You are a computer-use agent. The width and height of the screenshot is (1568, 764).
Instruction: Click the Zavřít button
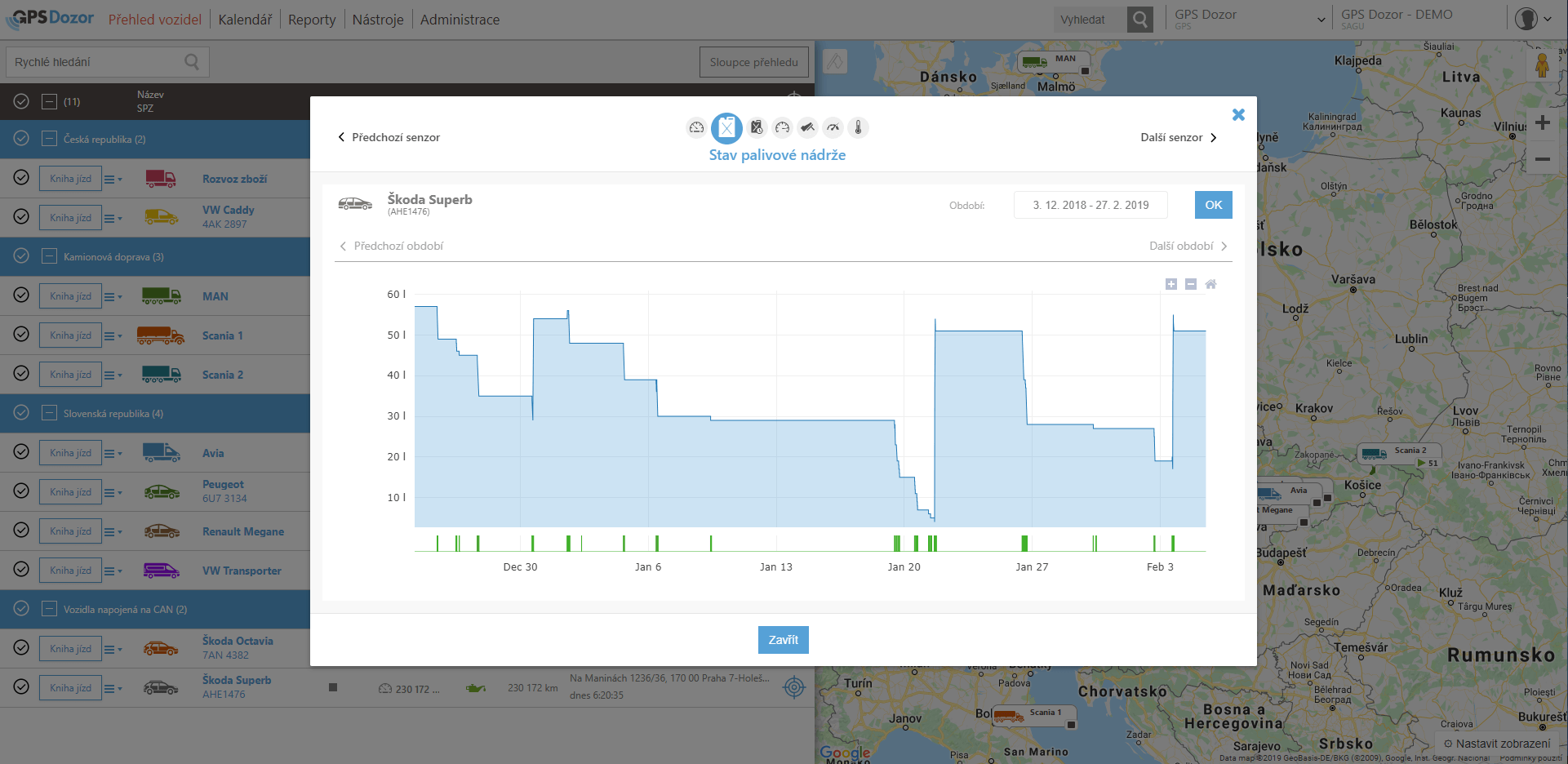783,640
